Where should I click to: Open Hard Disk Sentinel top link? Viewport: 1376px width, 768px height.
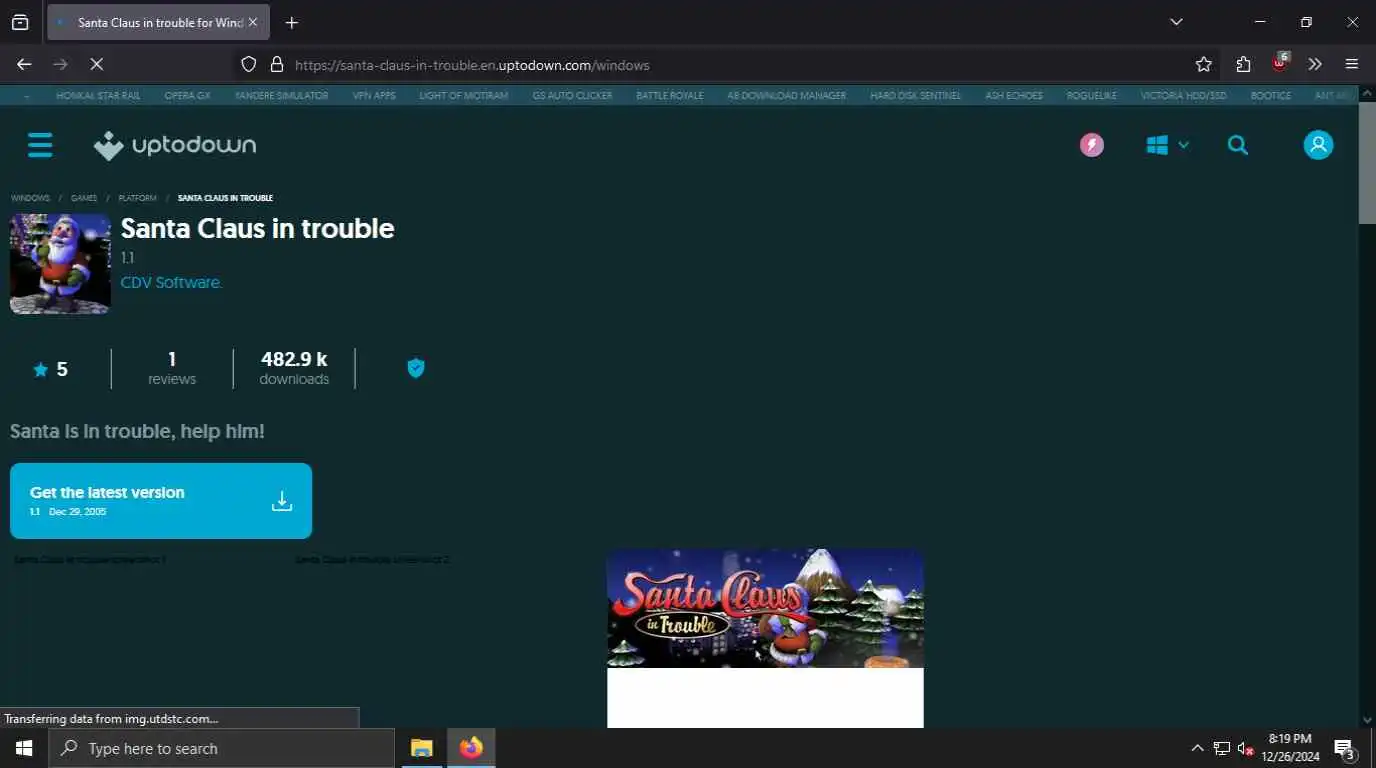pyautogui.click(x=916, y=96)
